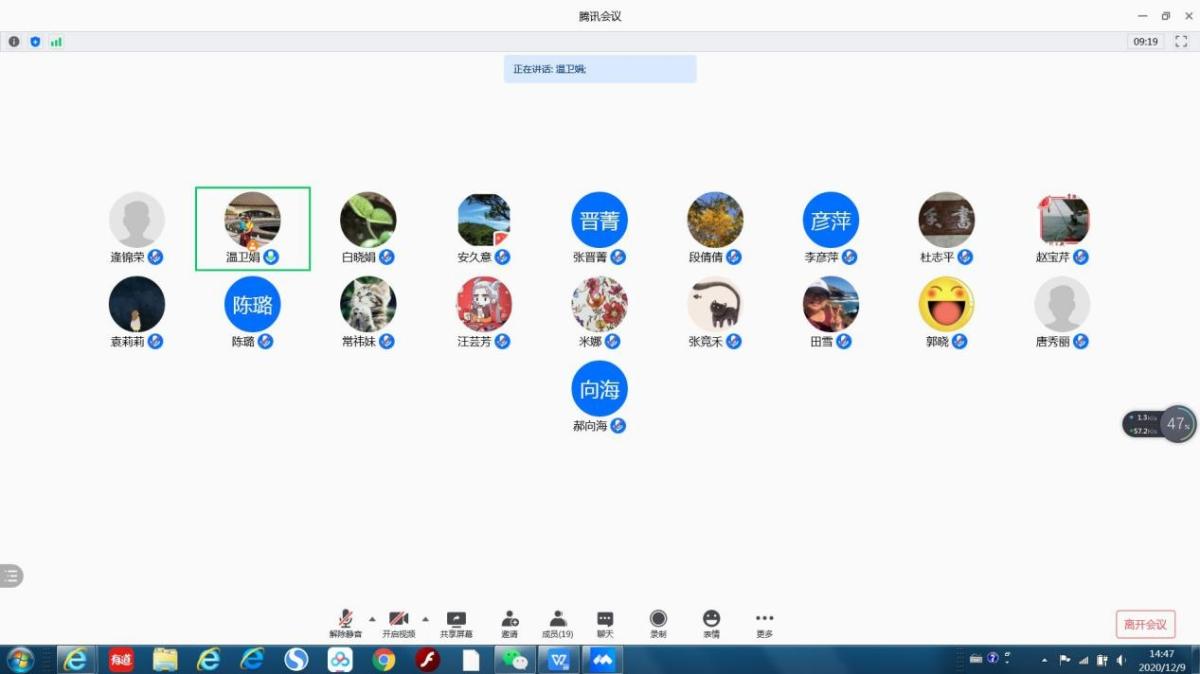Expand video options arrow beside 开启视频
The height and width of the screenshot is (674, 1200).
point(425,618)
